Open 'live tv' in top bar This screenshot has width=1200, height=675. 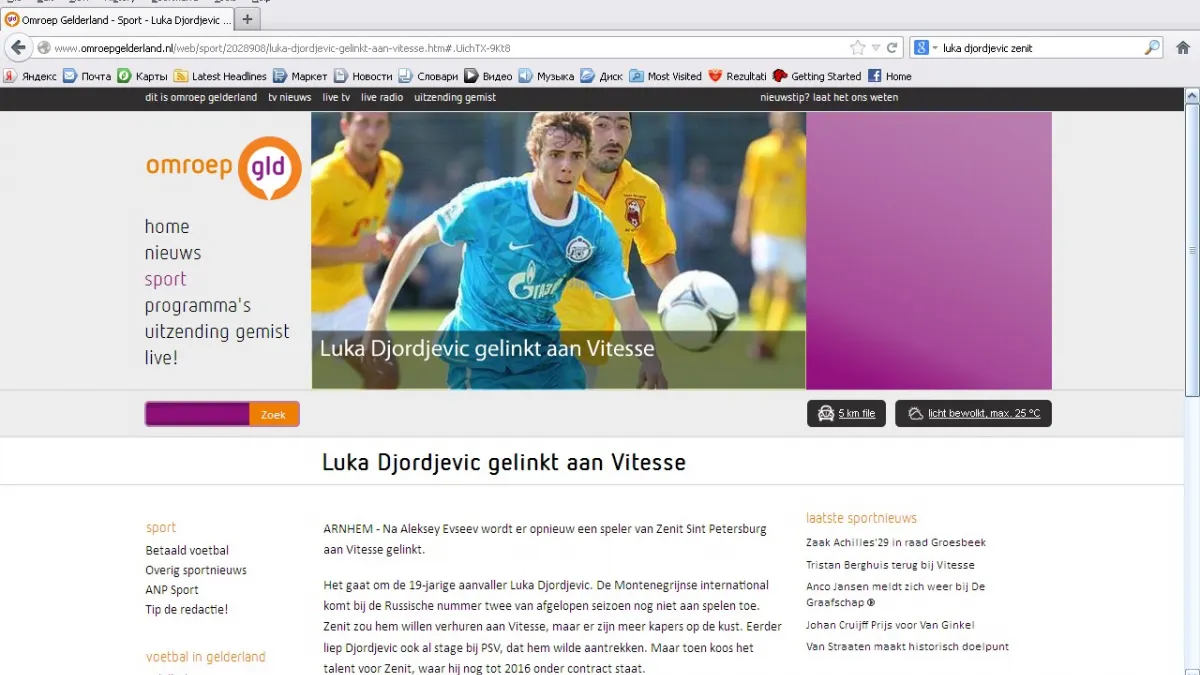coord(336,98)
